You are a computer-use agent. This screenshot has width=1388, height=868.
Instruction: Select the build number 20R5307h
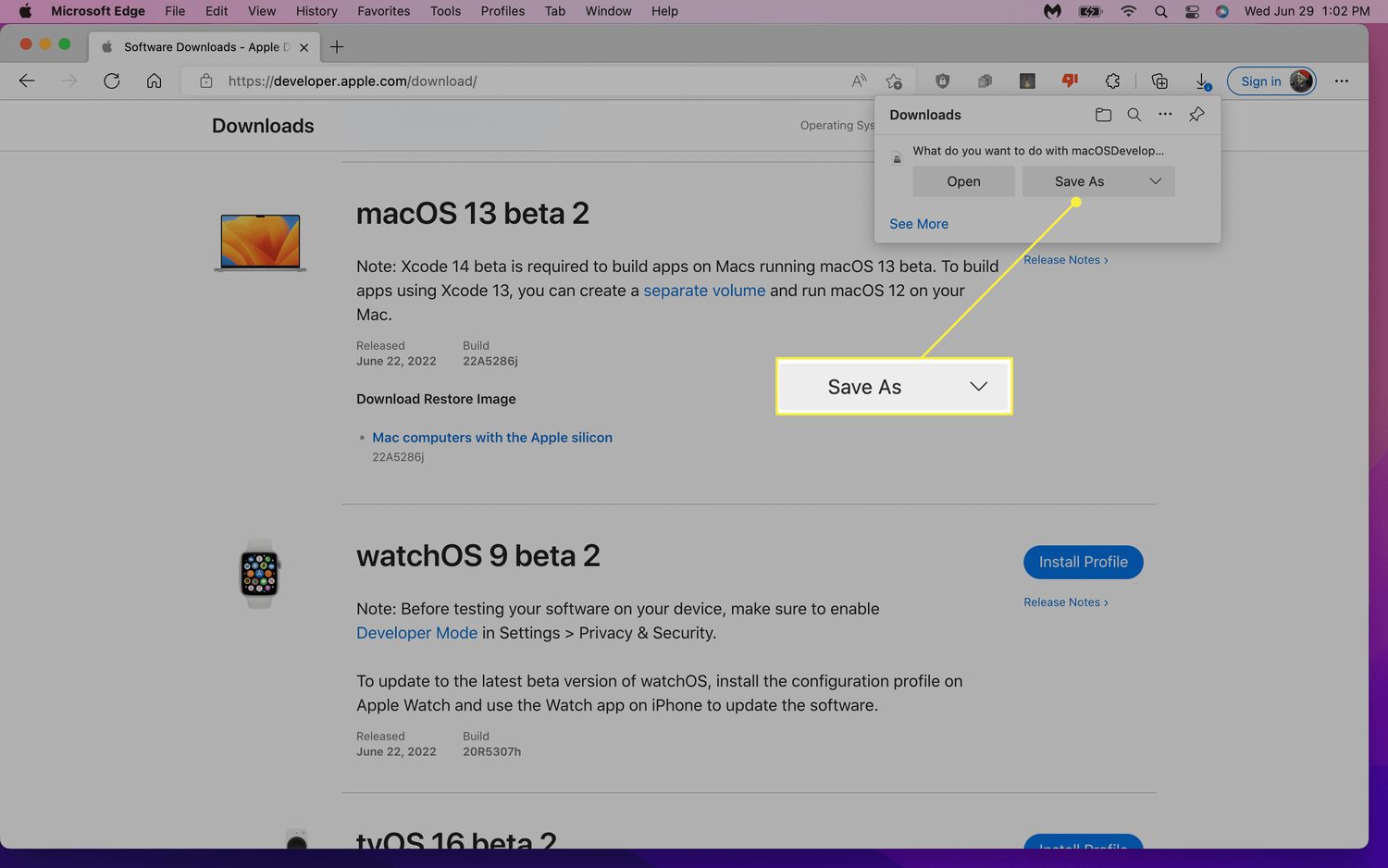coord(491,752)
